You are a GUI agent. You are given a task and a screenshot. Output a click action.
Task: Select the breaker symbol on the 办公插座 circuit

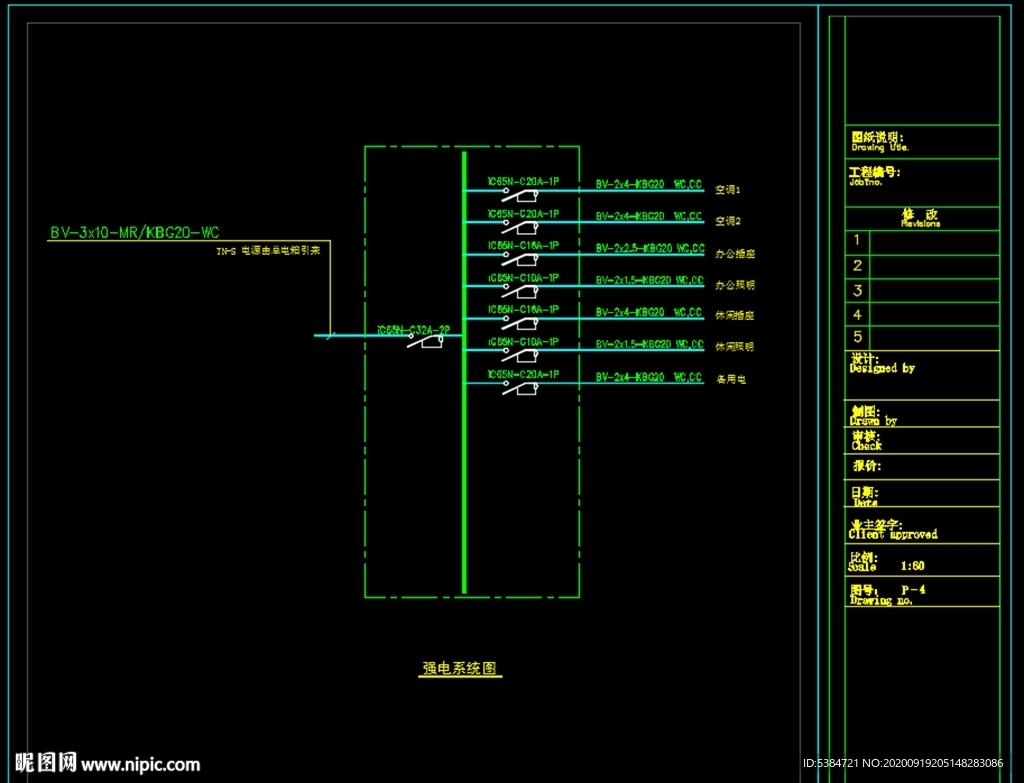(520, 259)
